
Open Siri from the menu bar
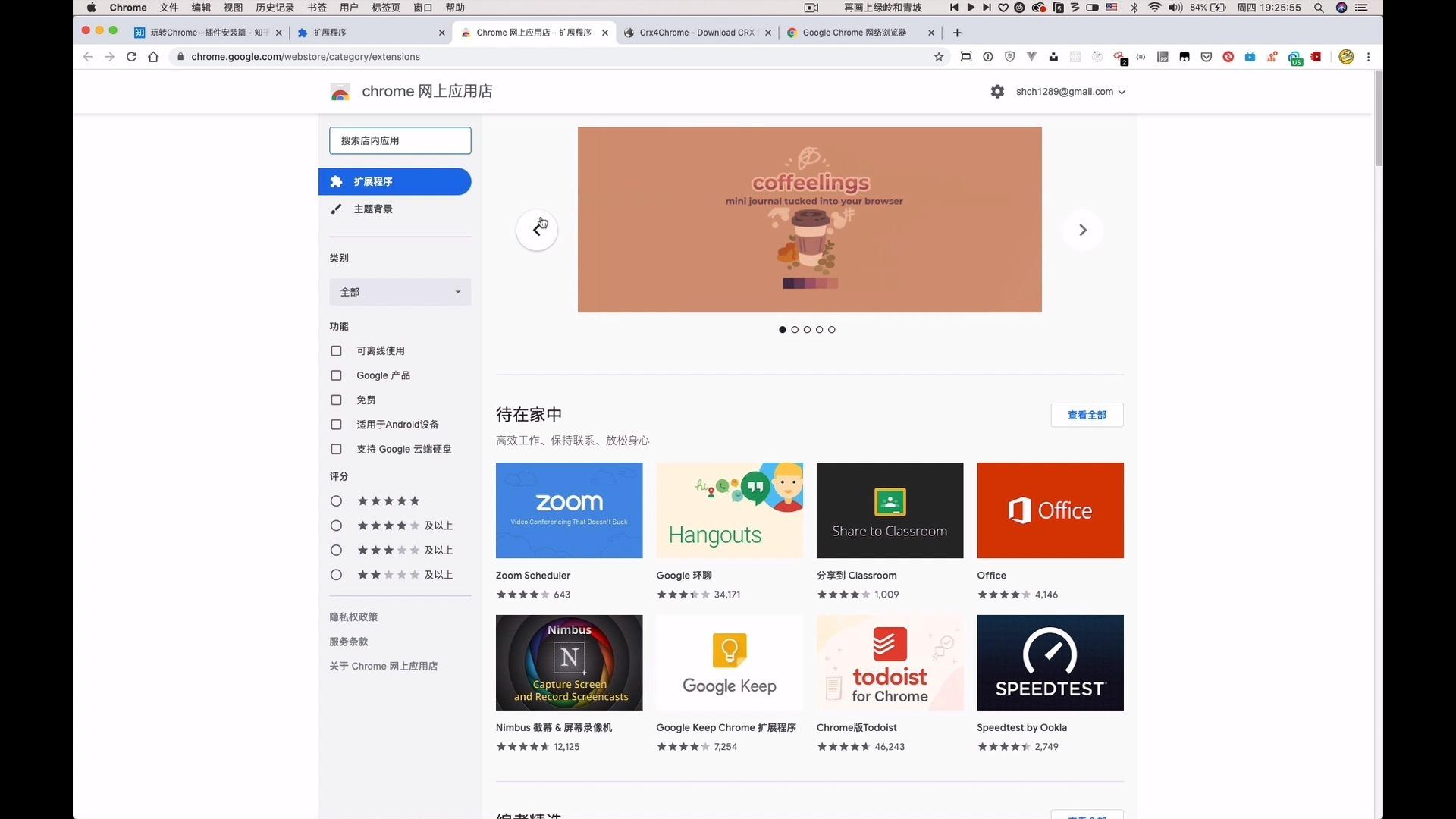tap(1341, 8)
